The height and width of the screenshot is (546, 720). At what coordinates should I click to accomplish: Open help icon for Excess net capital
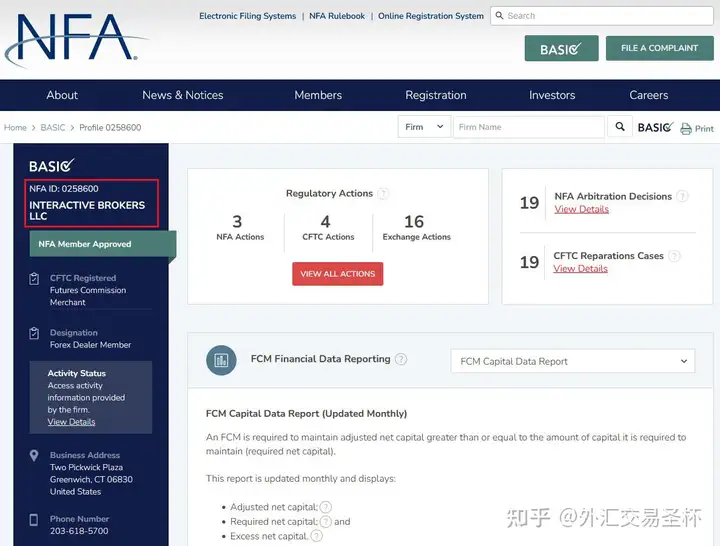[316, 536]
